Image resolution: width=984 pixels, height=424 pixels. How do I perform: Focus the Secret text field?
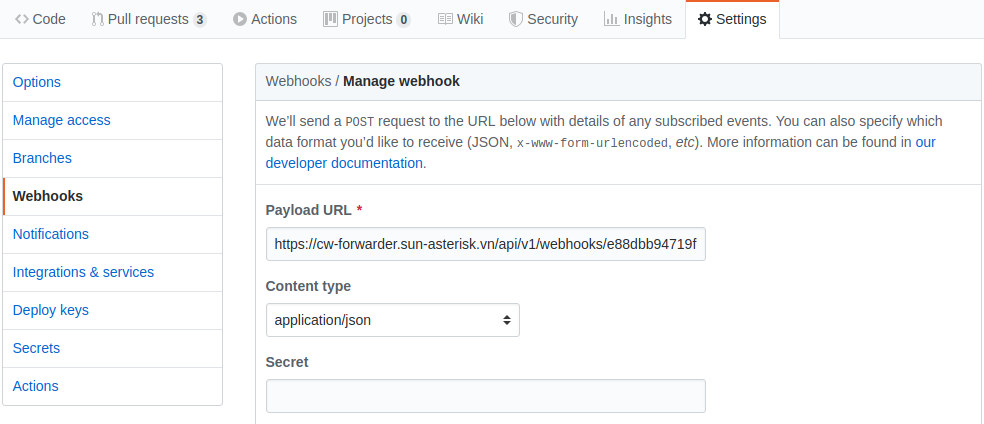pos(485,396)
